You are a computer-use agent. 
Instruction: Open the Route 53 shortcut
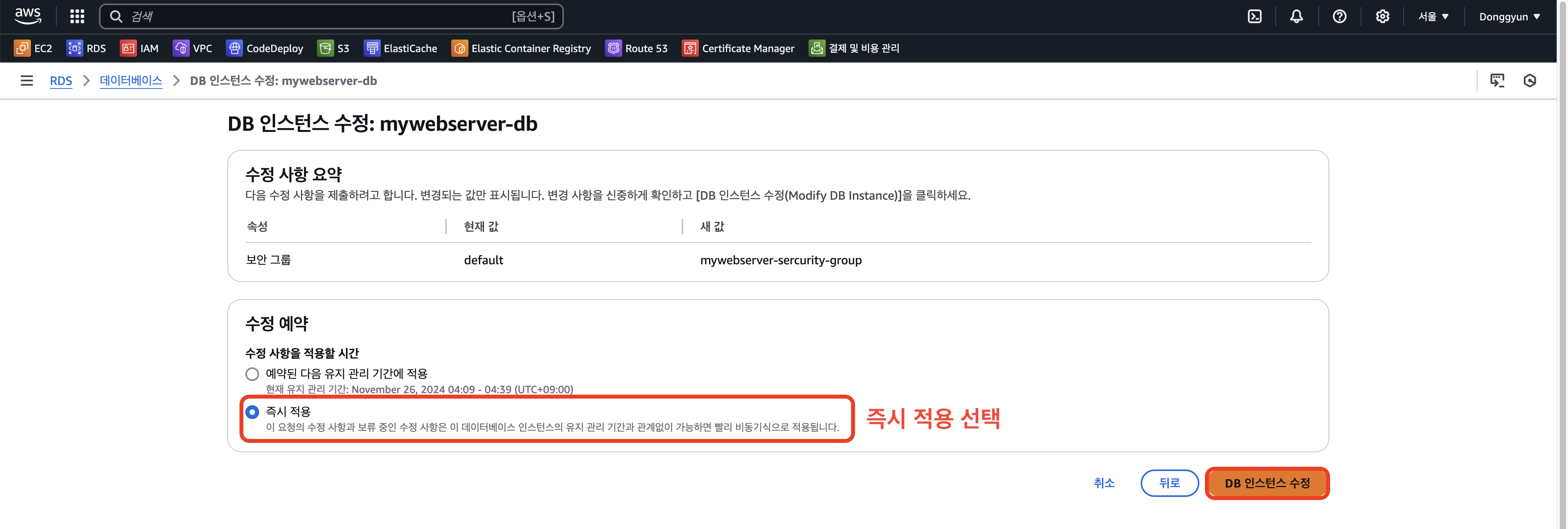tap(637, 48)
